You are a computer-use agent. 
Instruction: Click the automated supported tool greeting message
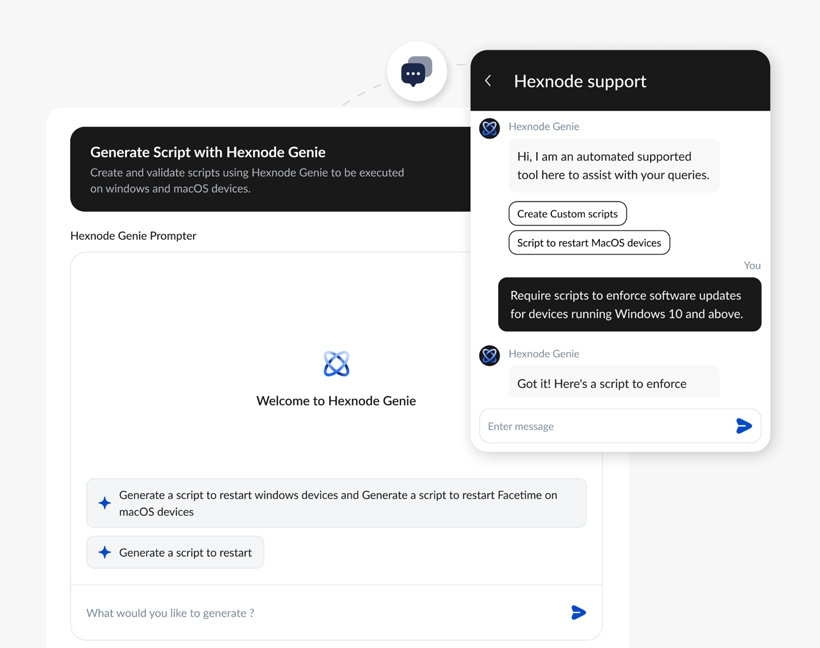[614, 165]
